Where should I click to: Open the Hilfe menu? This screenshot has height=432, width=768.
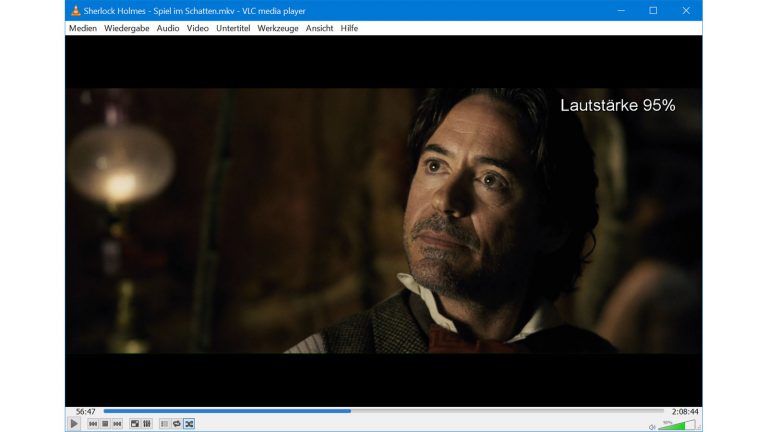(349, 28)
